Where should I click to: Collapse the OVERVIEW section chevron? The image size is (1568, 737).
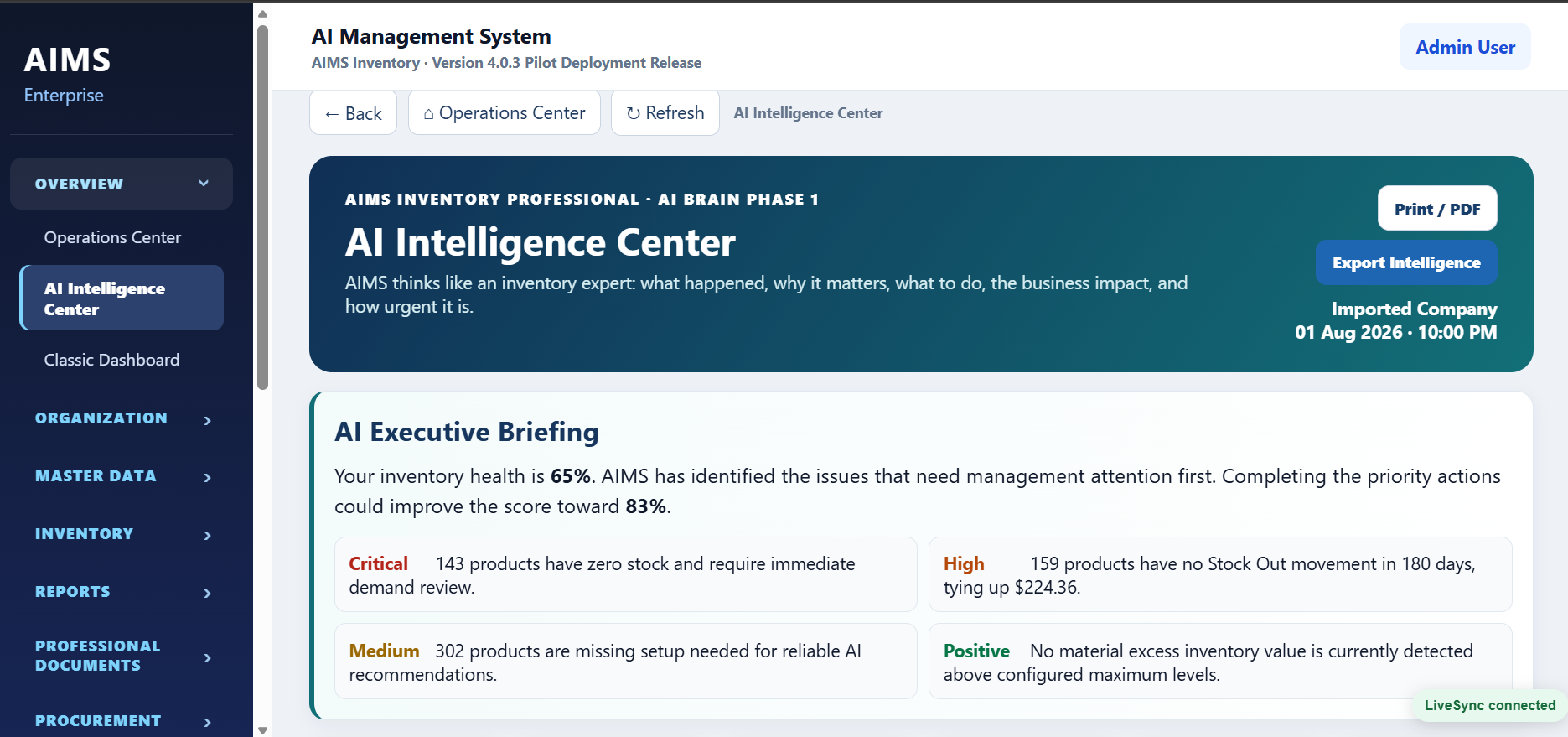[x=204, y=184]
